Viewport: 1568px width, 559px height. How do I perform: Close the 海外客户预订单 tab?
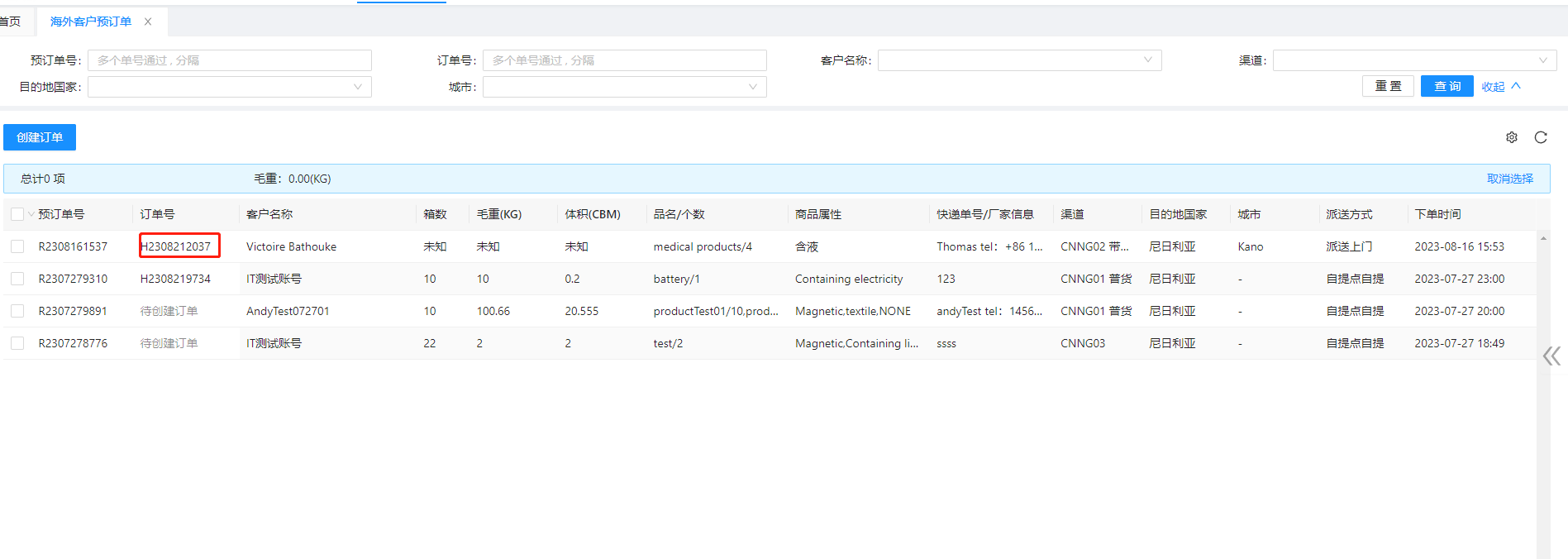148,21
